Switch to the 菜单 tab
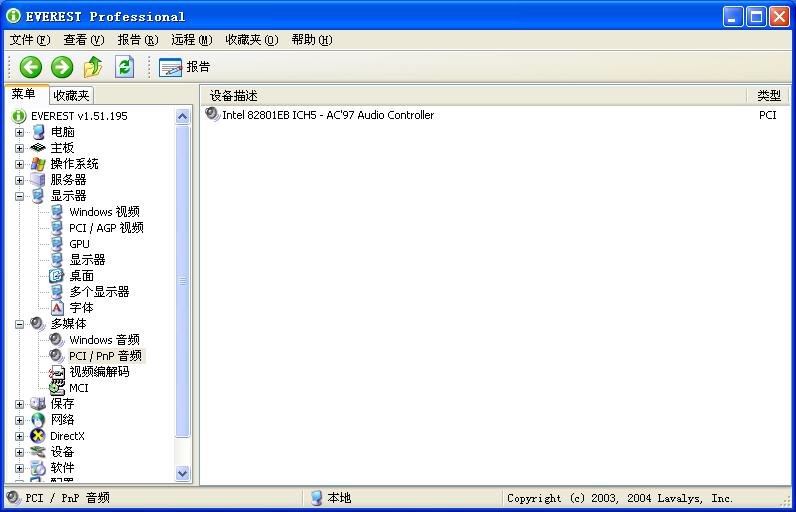 [x=26, y=94]
